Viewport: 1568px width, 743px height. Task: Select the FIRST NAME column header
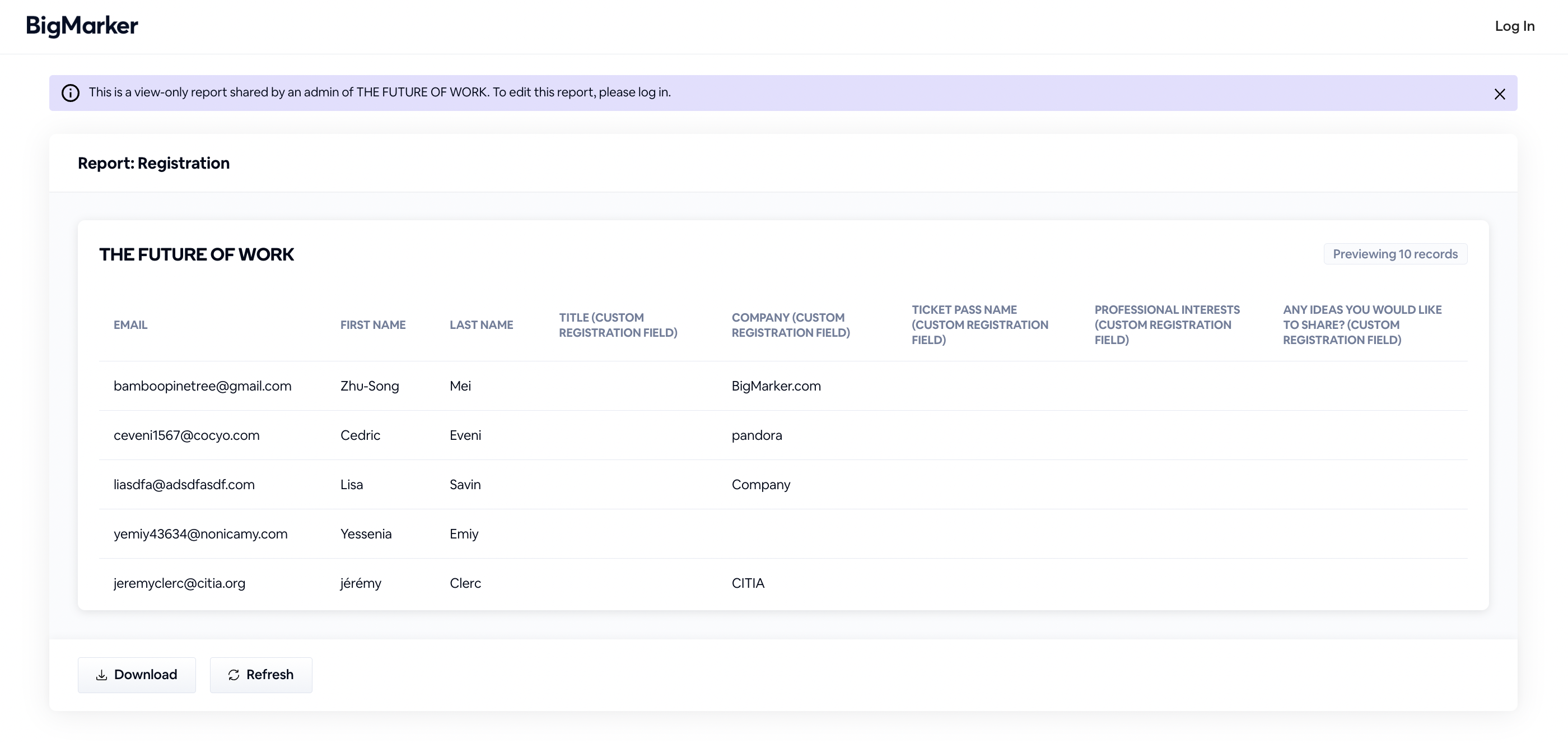[x=373, y=325]
